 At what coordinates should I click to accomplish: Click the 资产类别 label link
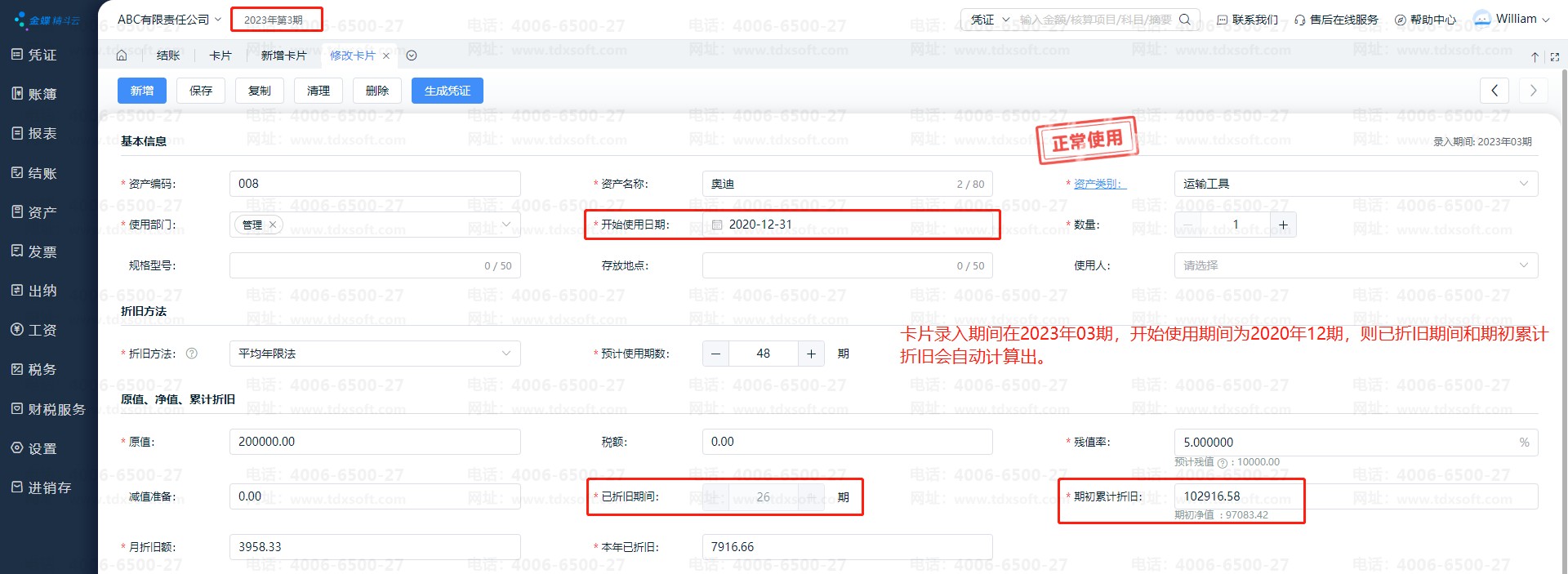[x=1099, y=184]
